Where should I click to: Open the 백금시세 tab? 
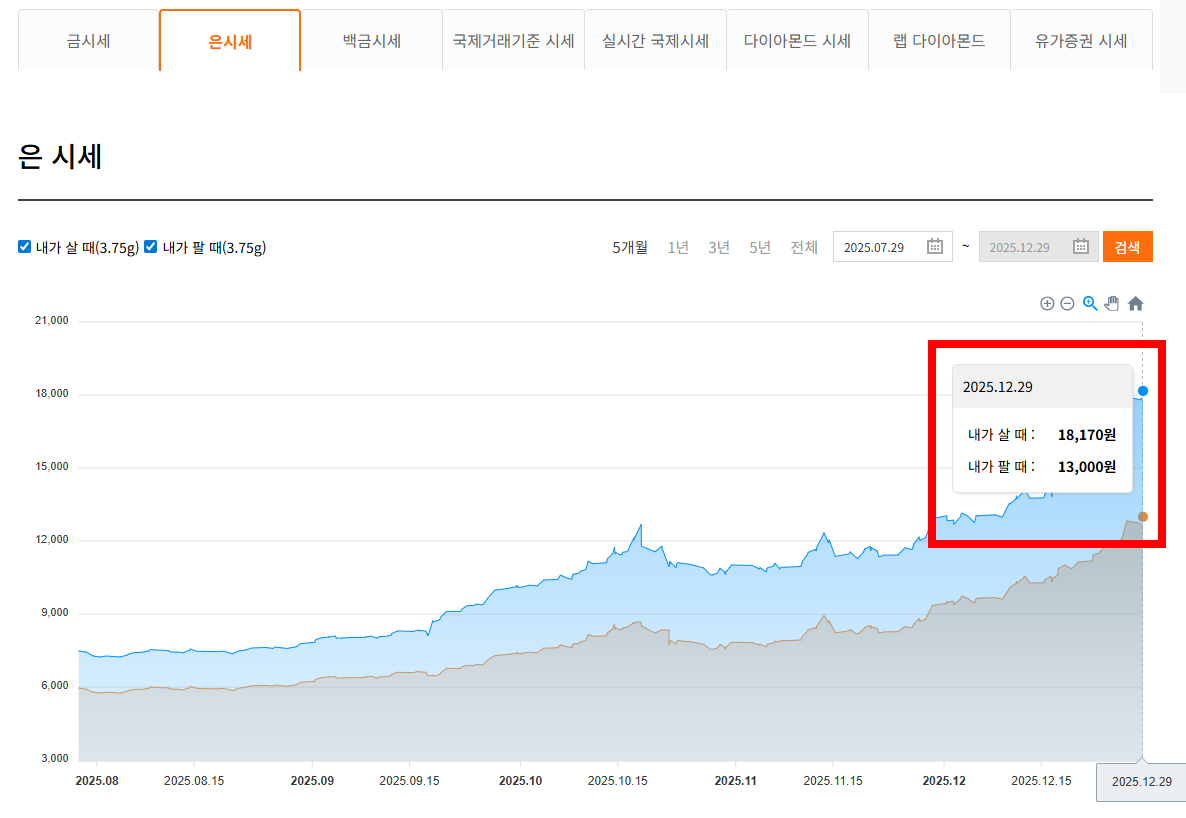coord(371,41)
